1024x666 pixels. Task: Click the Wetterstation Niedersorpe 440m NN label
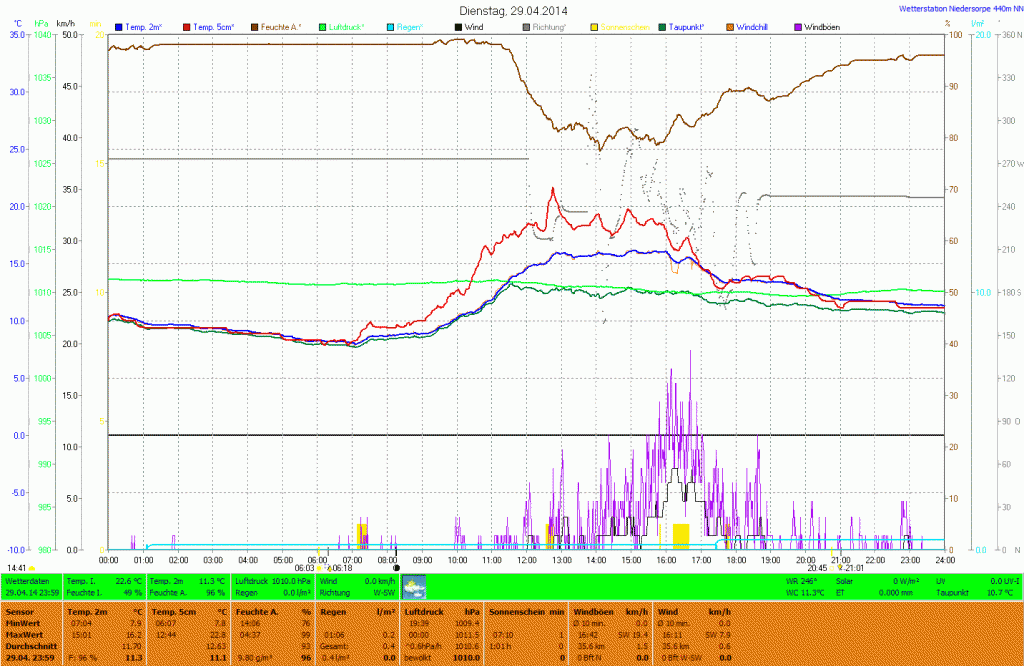coord(958,9)
